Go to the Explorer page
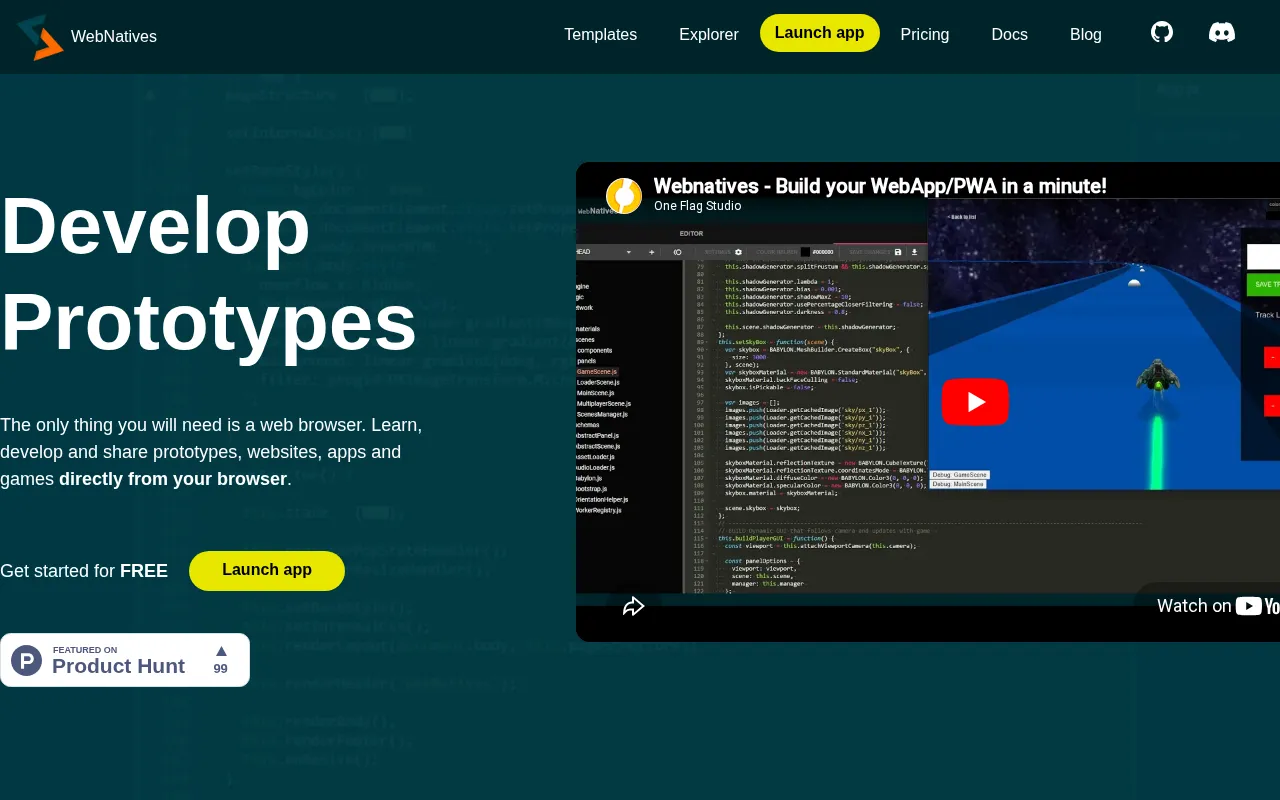 coord(708,34)
